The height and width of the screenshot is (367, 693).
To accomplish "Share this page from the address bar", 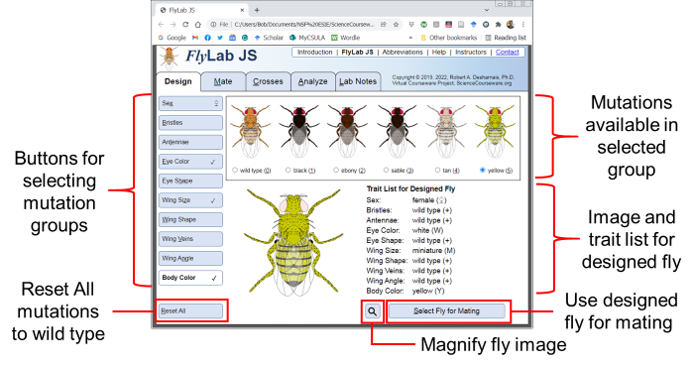I will pyautogui.click(x=384, y=25).
